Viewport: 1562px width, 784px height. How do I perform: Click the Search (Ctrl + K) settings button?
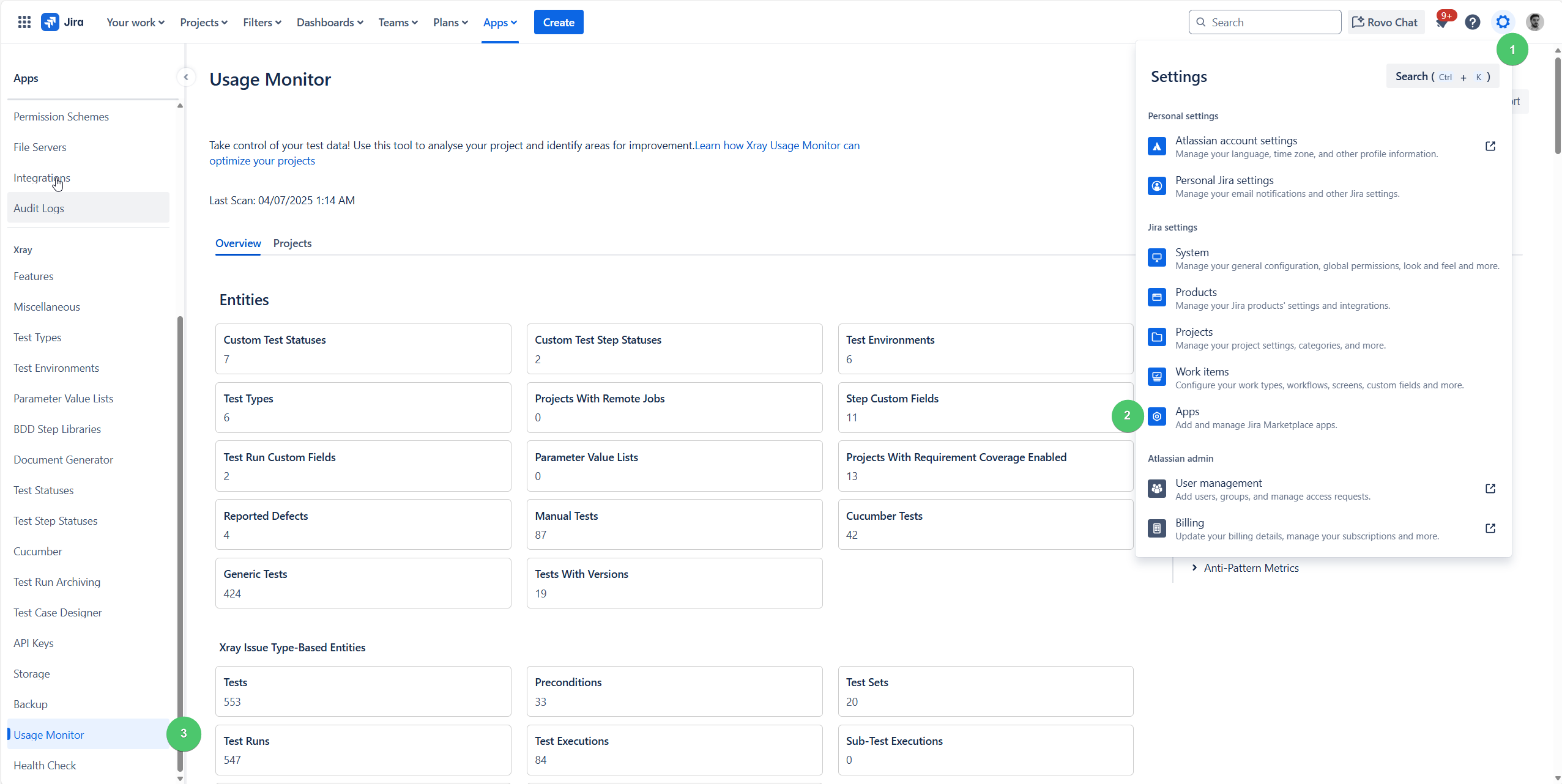[1443, 76]
